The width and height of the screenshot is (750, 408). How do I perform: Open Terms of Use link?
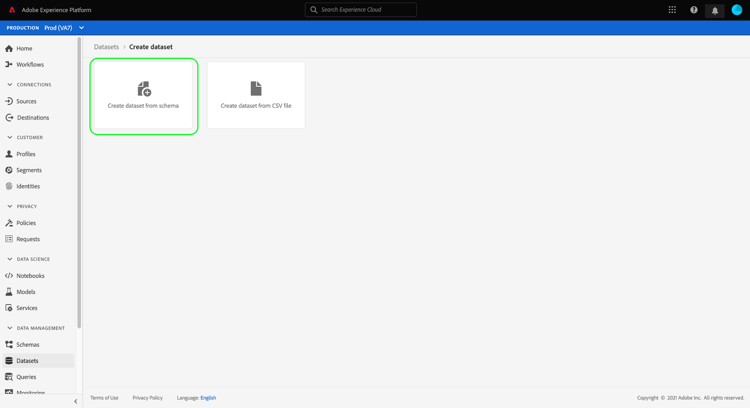pos(104,398)
